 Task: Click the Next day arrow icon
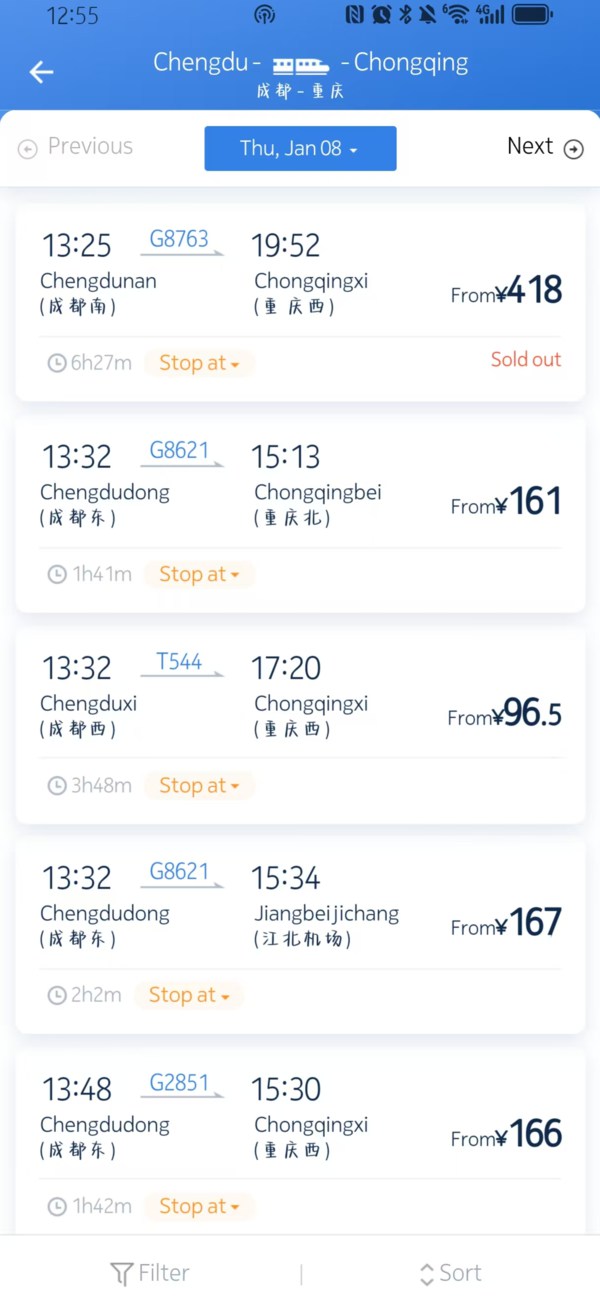[573, 149]
